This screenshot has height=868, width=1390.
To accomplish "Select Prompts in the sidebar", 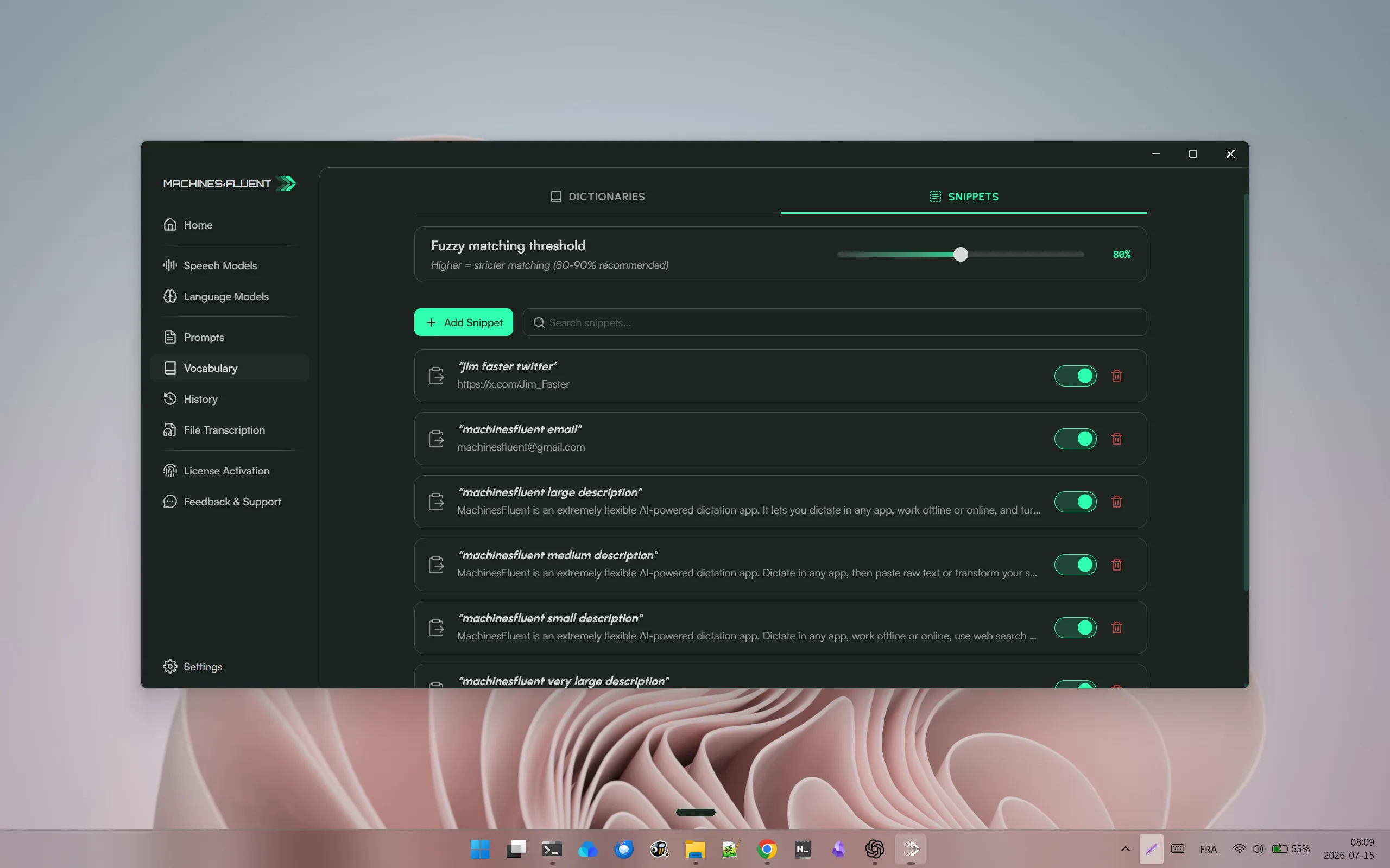I will coord(230,337).
